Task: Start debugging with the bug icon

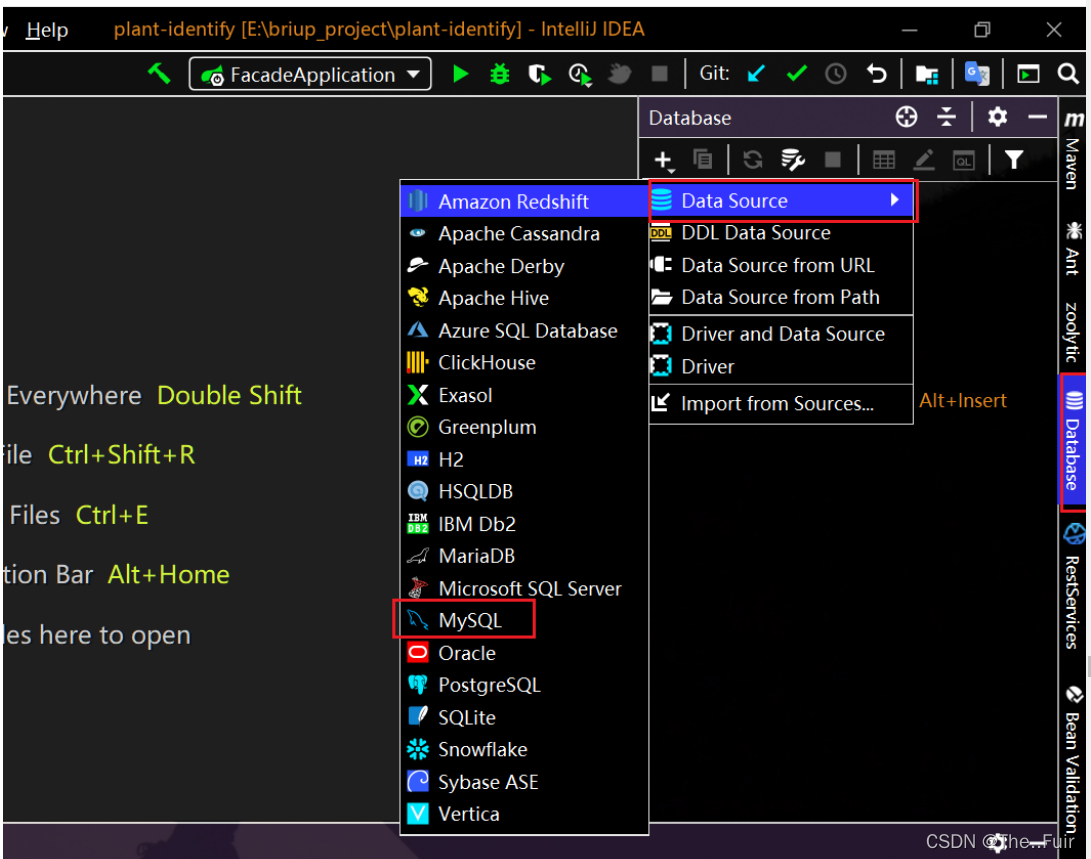Action: click(x=500, y=74)
